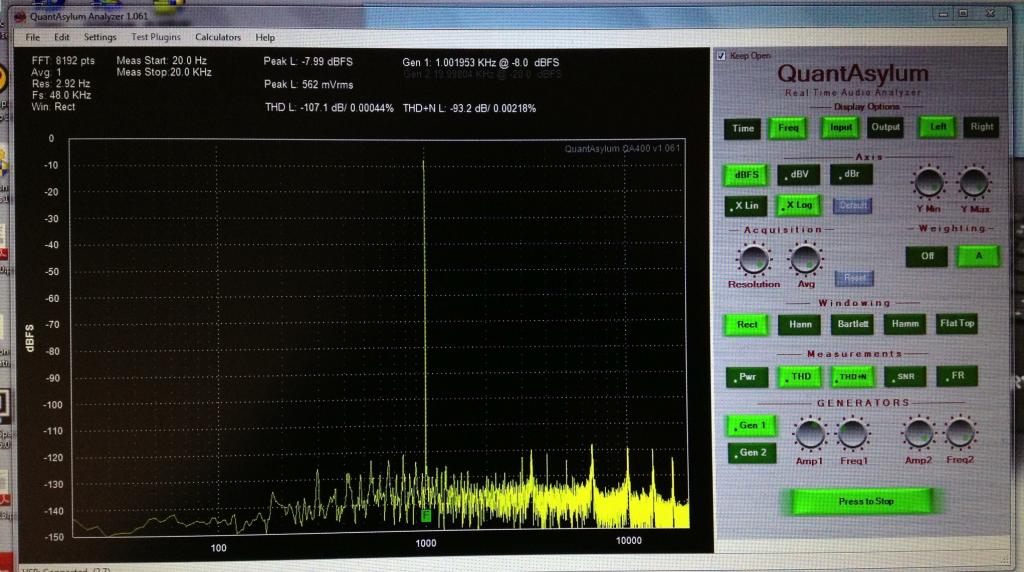This screenshot has height=572, width=1024.
Task: Click the THD L readout text
Action: [329, 108]
